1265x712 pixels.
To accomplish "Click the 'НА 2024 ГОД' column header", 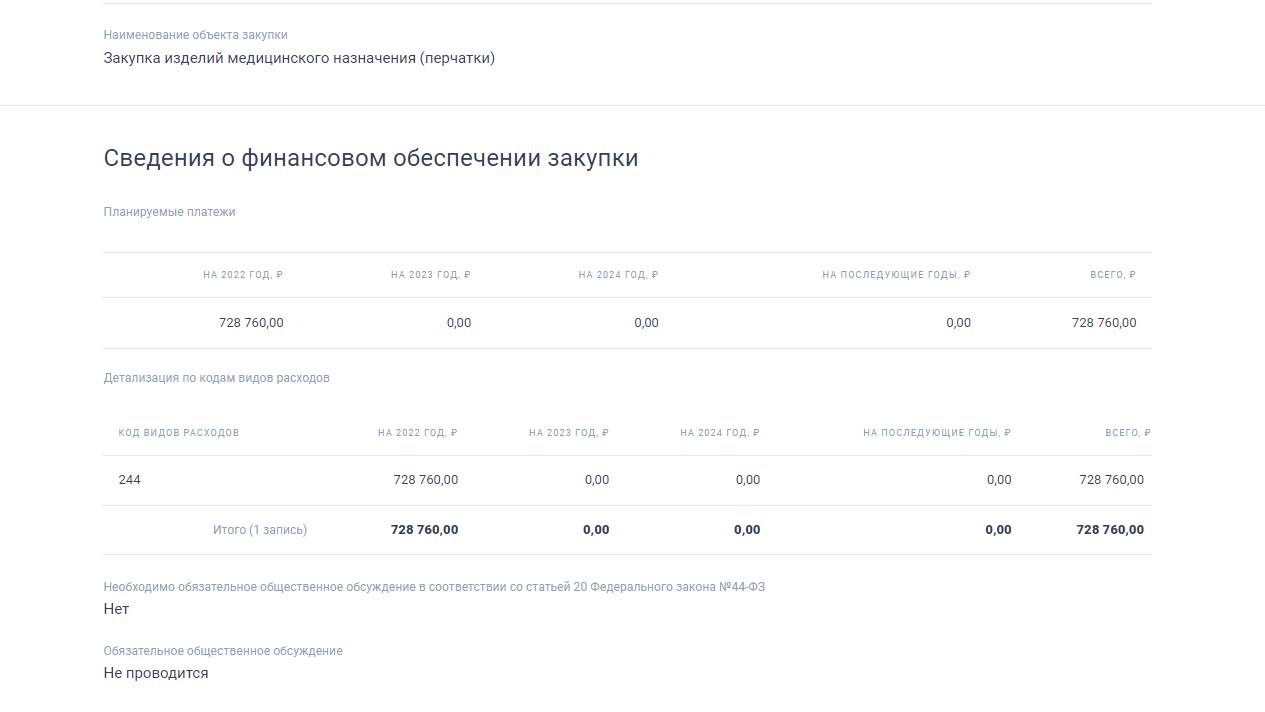I will (617, 273).
